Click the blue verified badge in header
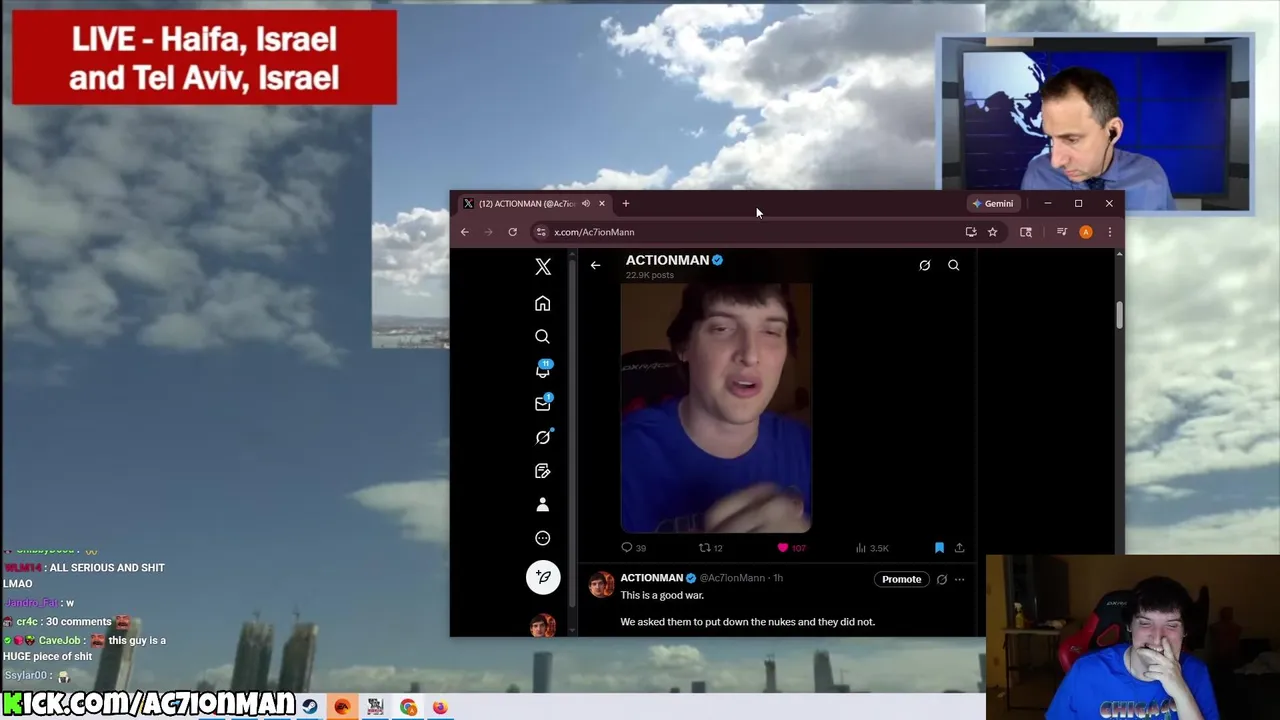This screenshot has width=1280, height=720. [x=717, y=260]
